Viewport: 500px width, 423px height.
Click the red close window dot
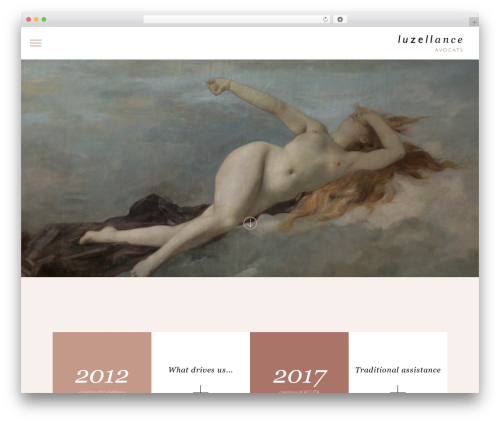29,20
